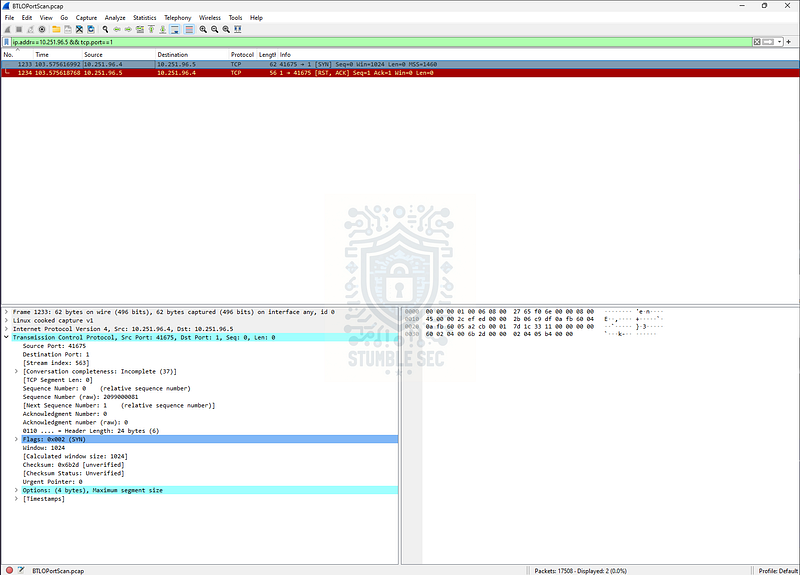Toggle auto-scroll during live capture

(x=174, y=30)
